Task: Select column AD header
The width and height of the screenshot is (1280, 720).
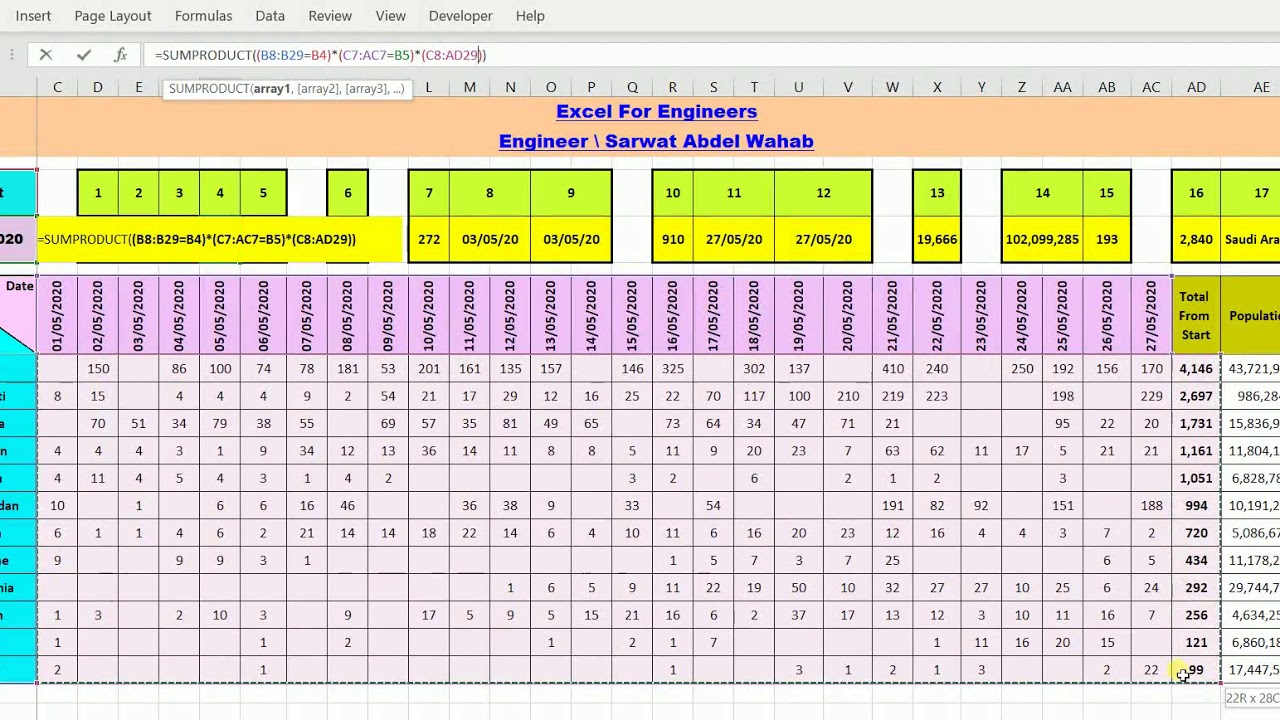Action: tap(1196, 87)
